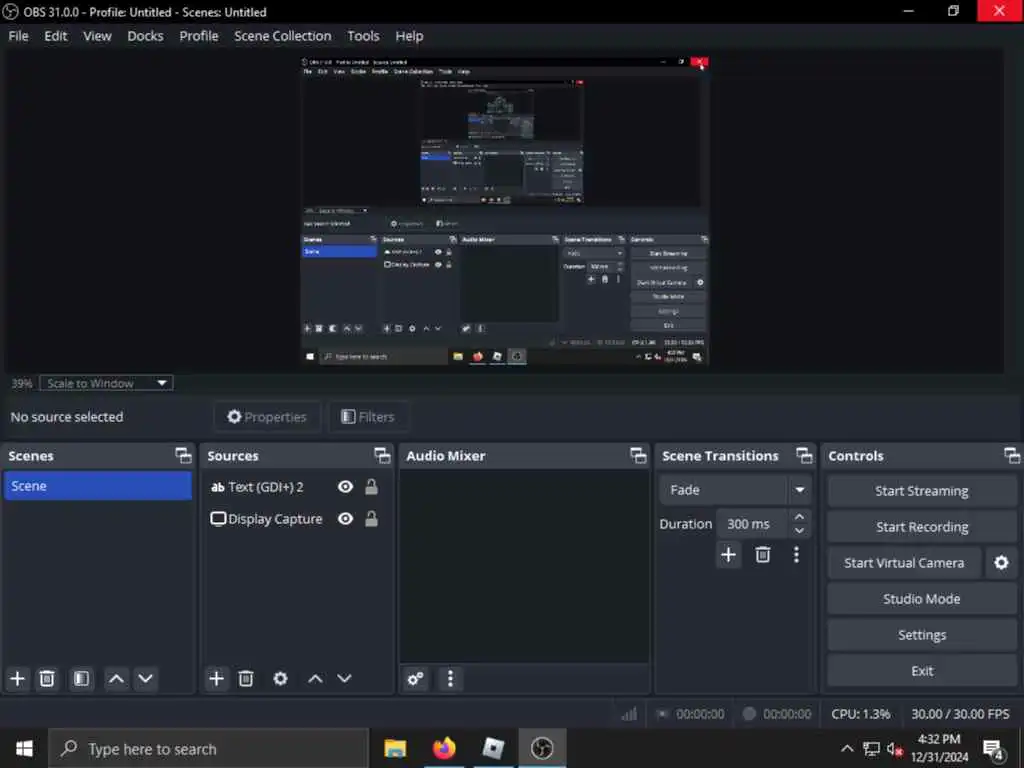Open OBS Settings button
The image size is (1024, 768).
[x=921, y=635]
